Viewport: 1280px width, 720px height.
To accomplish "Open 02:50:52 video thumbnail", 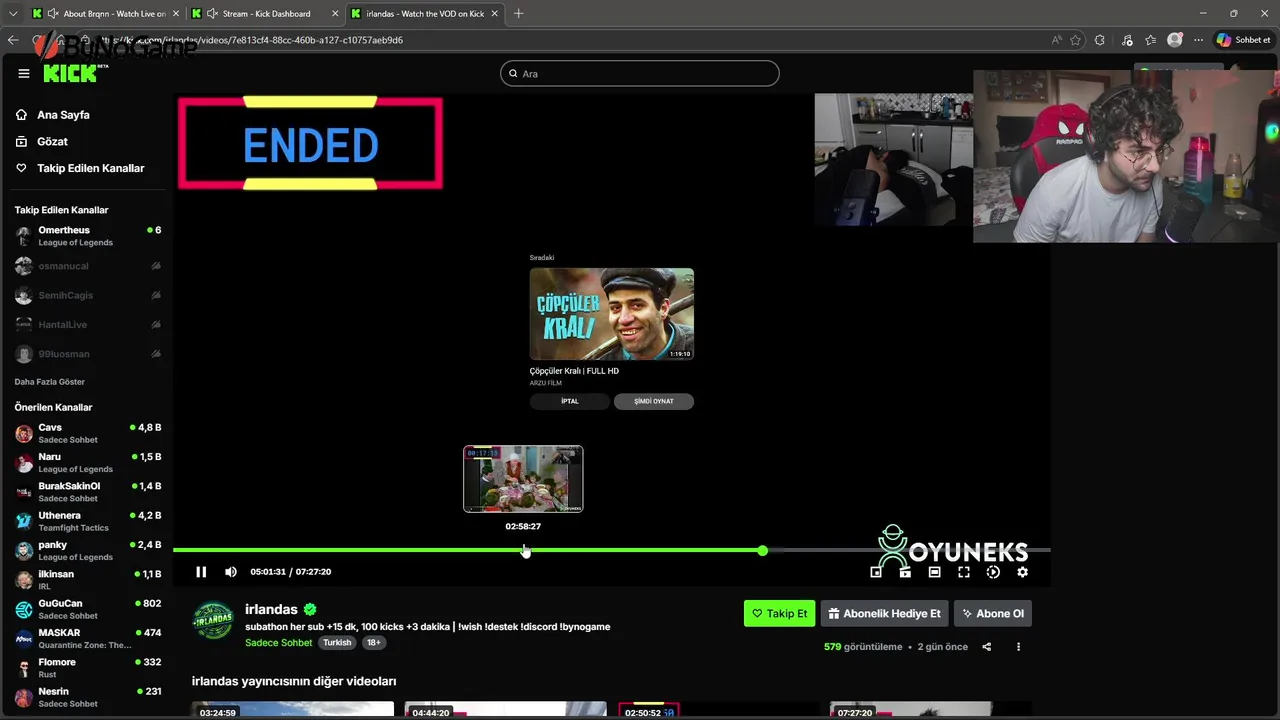I will click(x=718, y=709).
